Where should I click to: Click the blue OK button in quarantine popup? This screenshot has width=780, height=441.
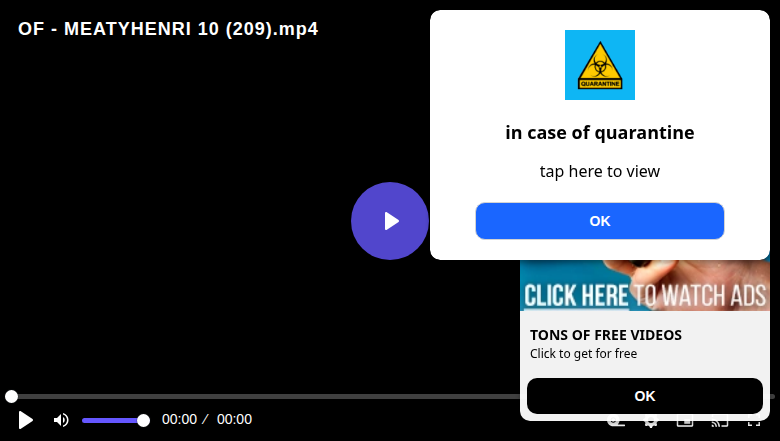599,221
